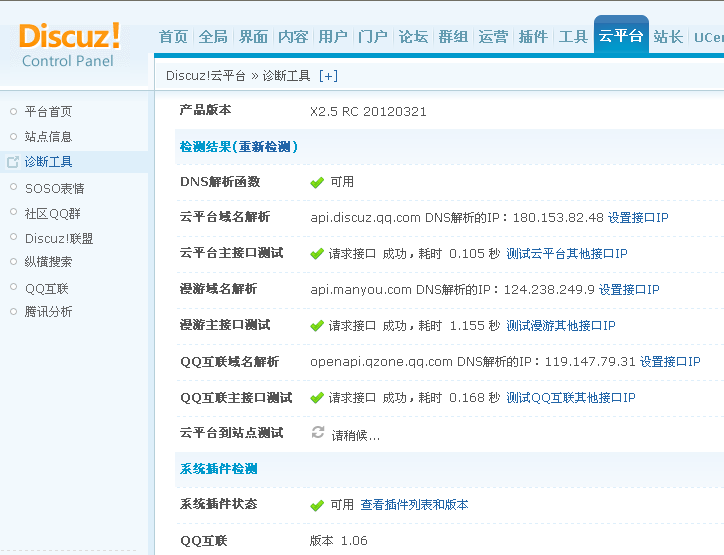This screenshot has width=724, height=555.
Task: Click the 请稍候... status text
Action: pos(356,435)
